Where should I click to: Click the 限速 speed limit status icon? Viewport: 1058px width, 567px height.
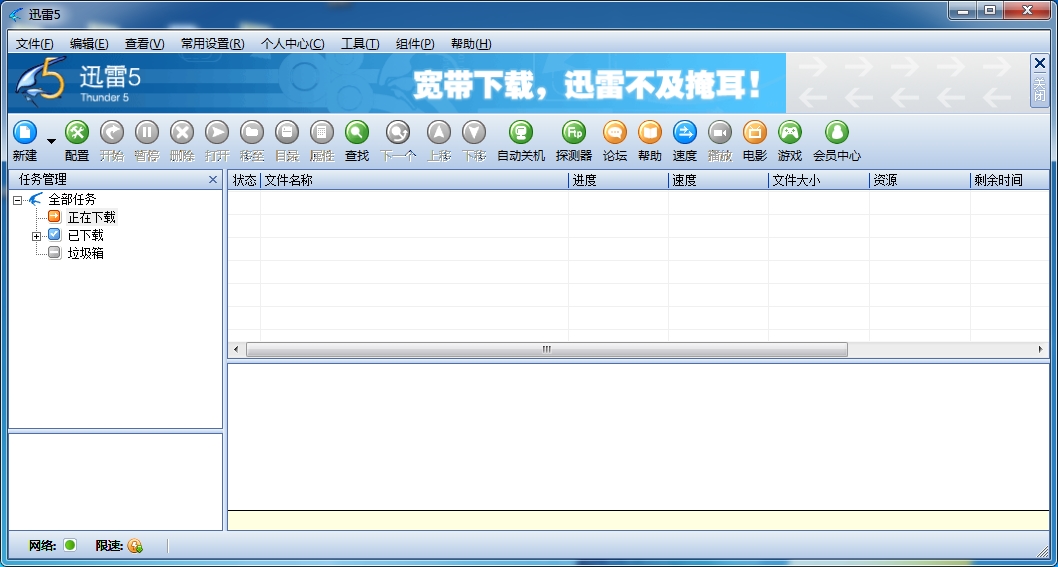(x=135, y=545)
